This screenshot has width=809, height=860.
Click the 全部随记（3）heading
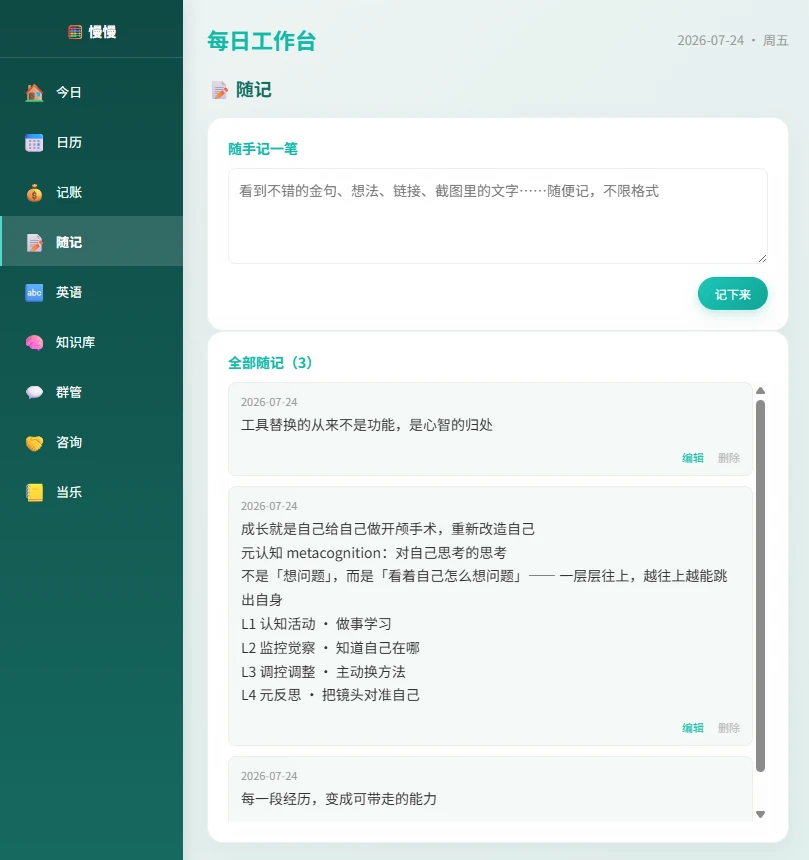(270, 363)
